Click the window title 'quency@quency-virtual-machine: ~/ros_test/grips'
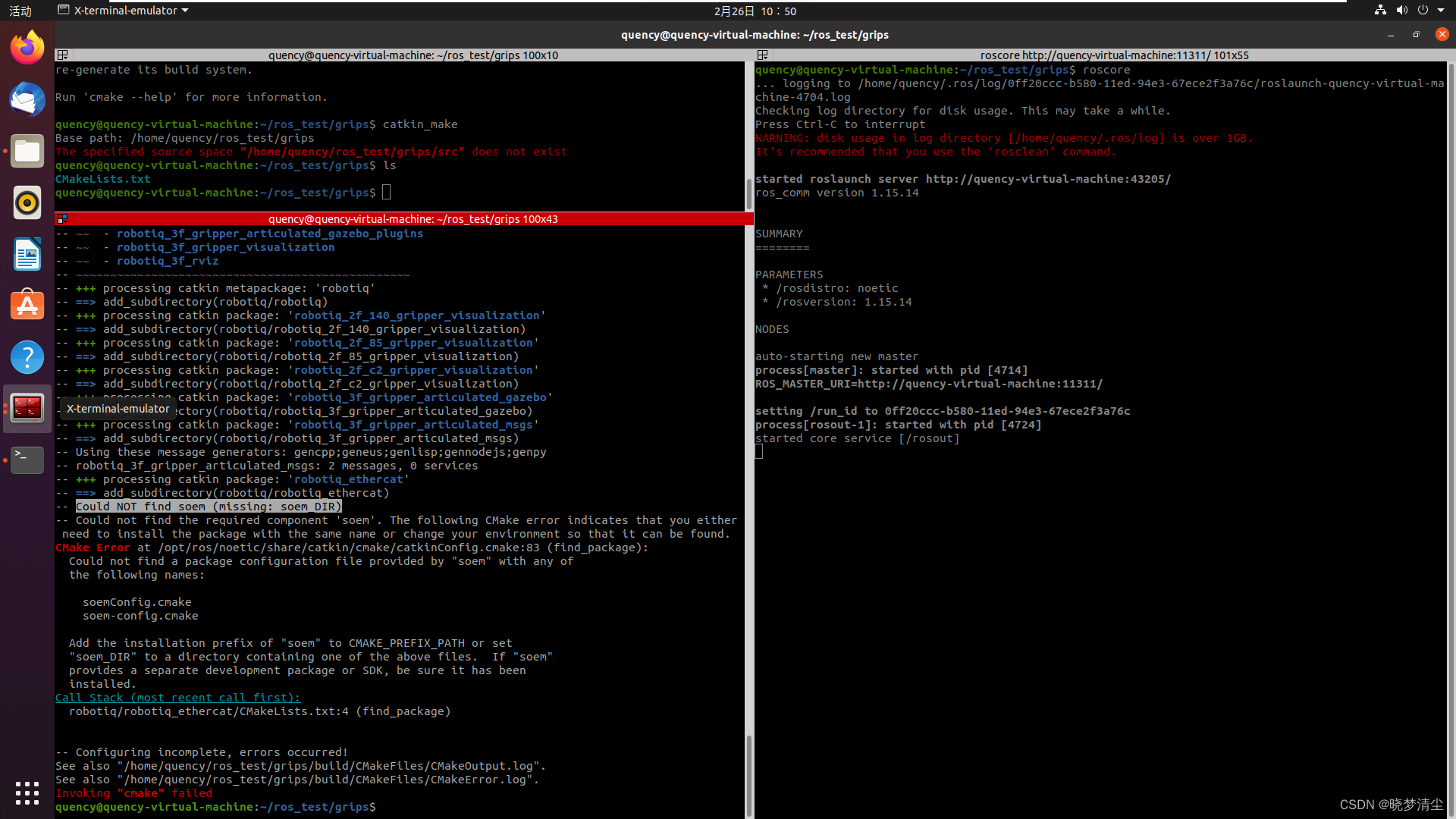Viewport: 1456px width, 819px height. pos(755,35)
